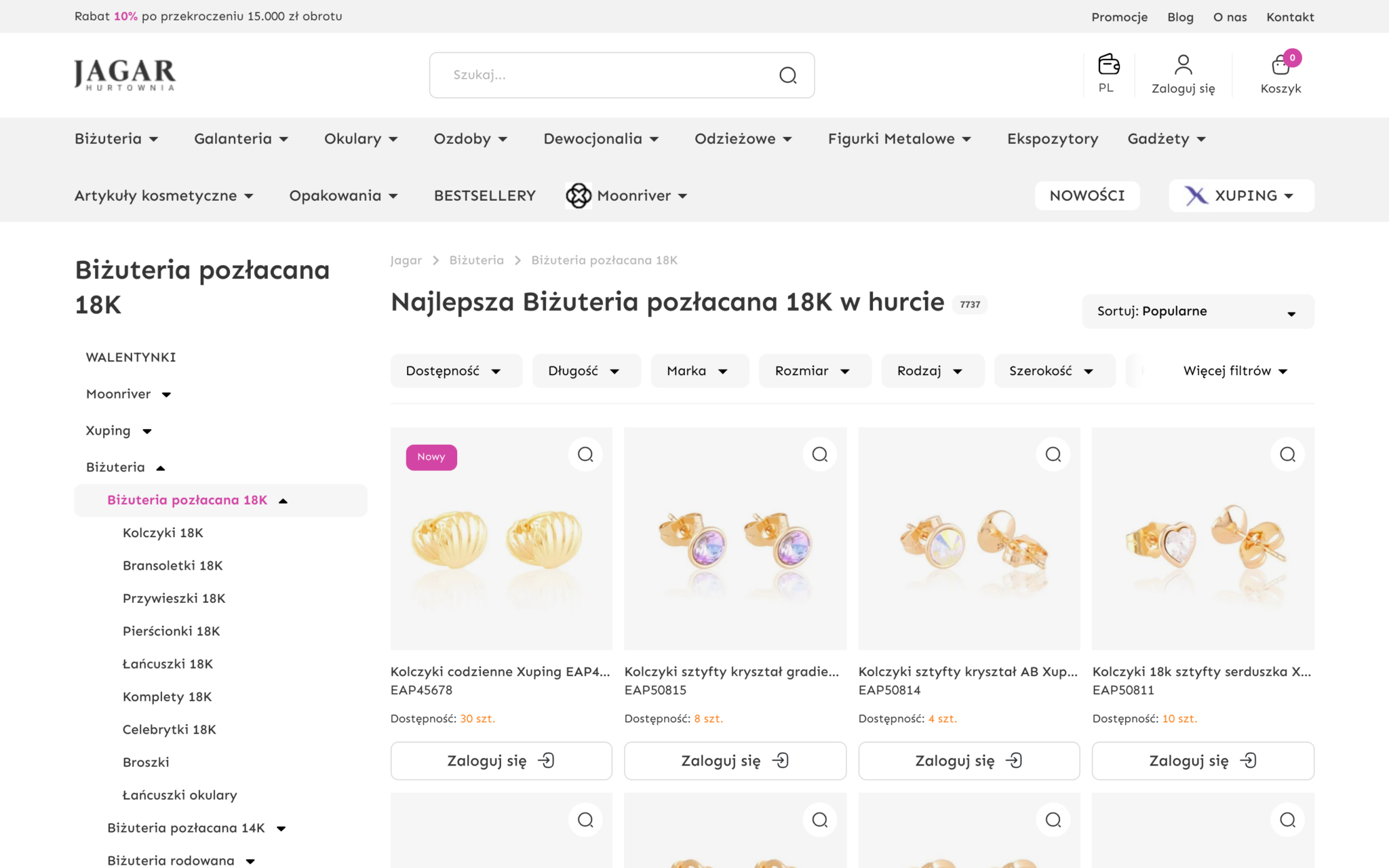The image size is (1389, 868).
Task: Open the Dewocjonalia main menu
Action: [602, 139]
